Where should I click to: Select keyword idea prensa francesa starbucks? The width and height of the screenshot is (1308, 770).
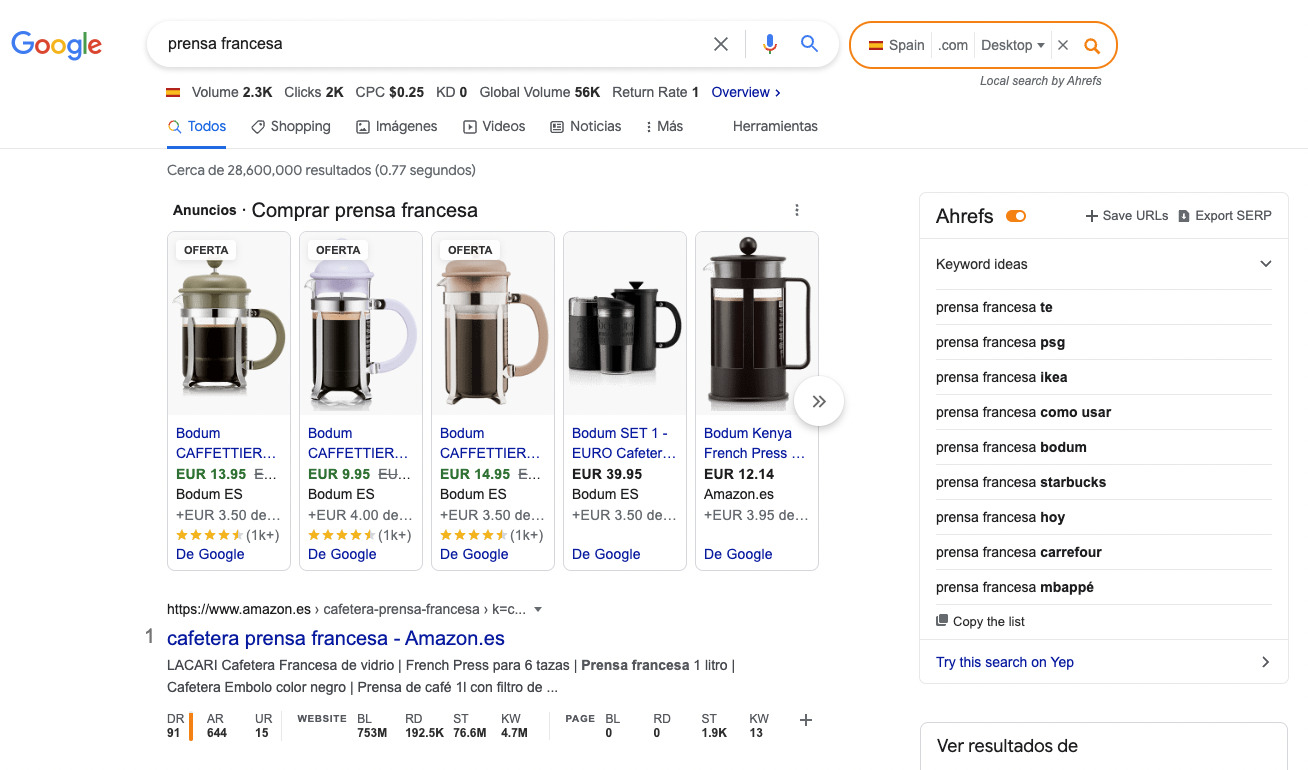[x=1021, y=482]
